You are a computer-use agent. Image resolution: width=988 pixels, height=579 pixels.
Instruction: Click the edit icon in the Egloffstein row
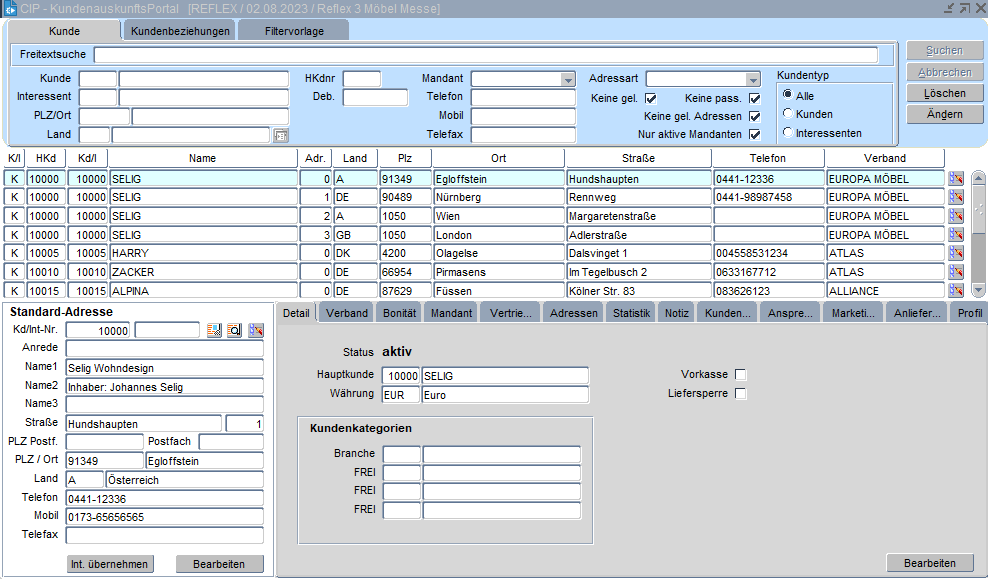pos(956,179)
